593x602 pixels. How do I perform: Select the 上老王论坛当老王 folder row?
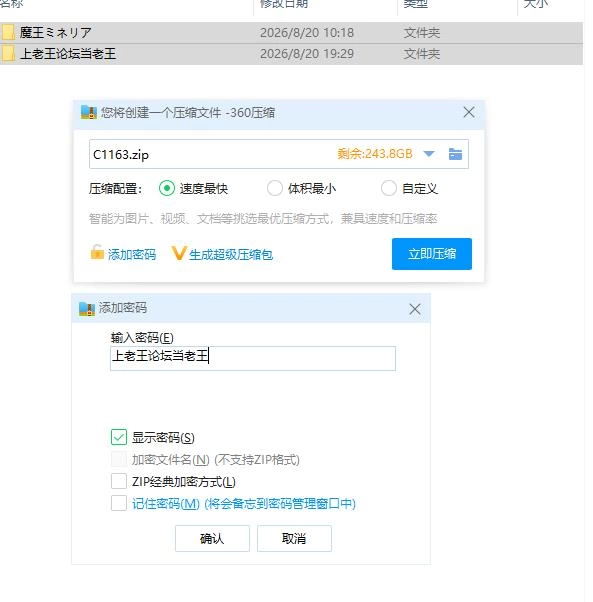click(291, 54)
